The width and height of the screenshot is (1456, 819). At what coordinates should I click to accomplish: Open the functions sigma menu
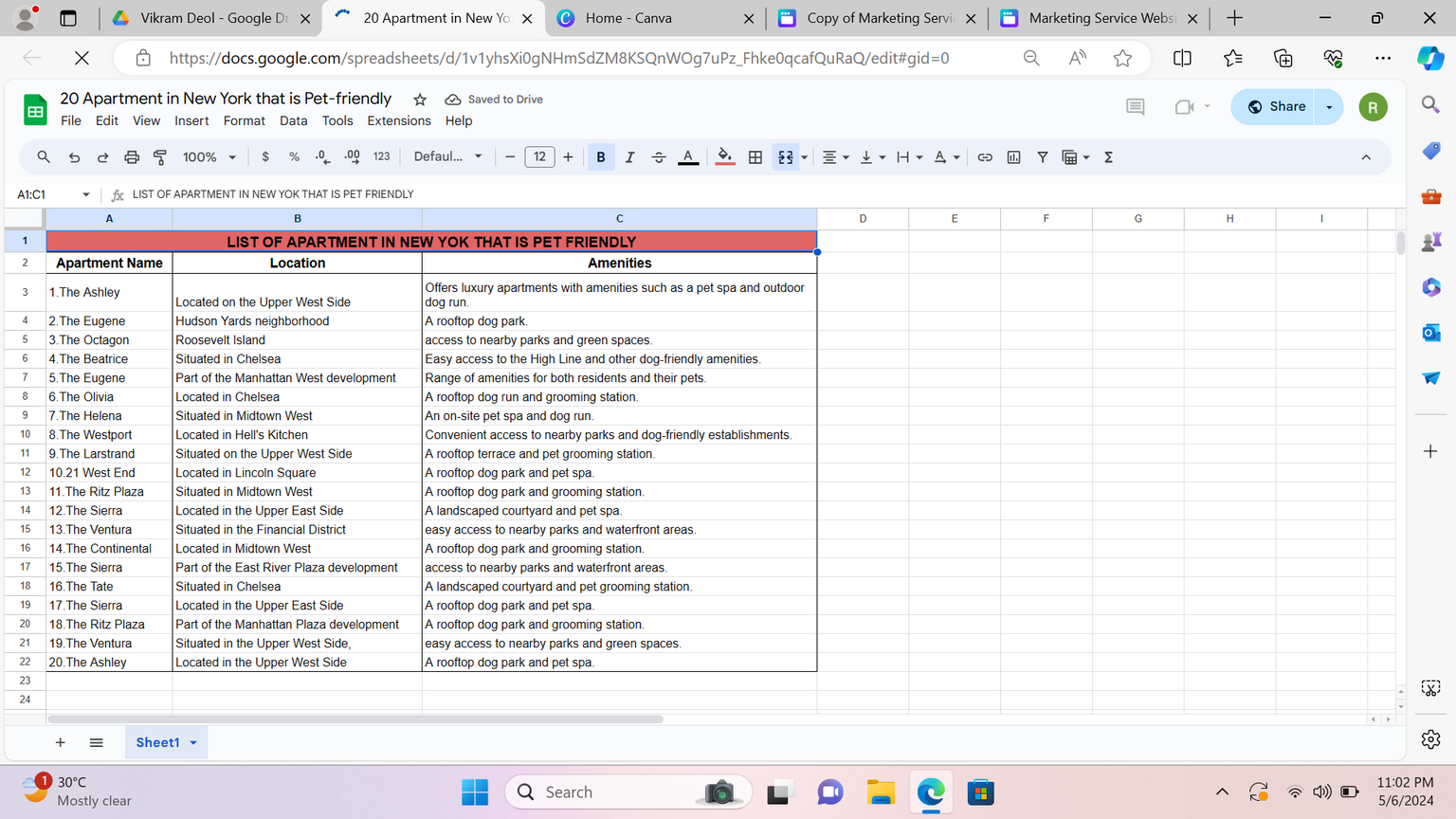click(x=1108, y=157)
